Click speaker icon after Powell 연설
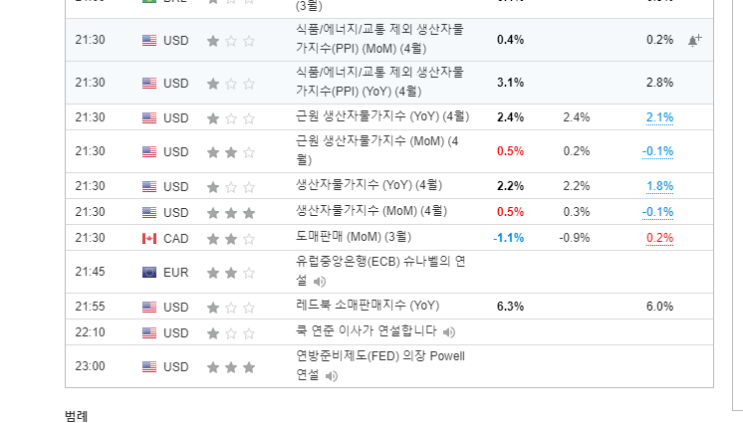 (x=332, y=376)
